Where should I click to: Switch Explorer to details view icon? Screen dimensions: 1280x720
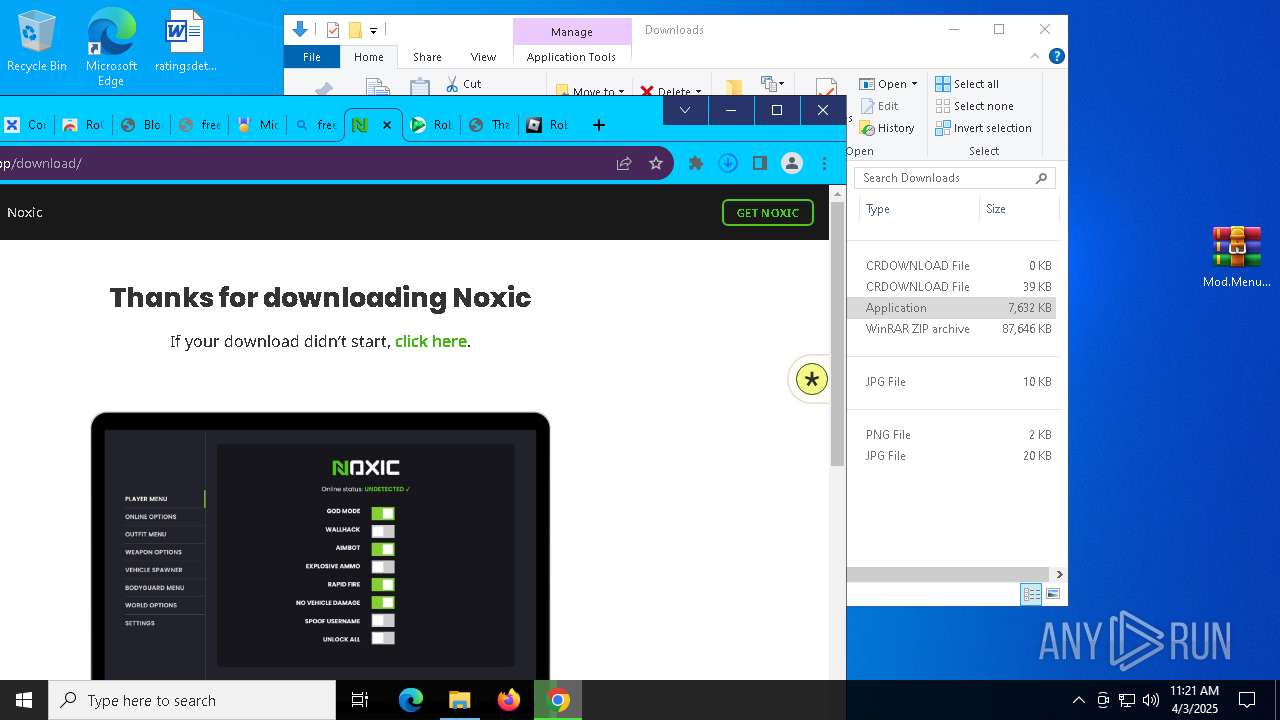pyautogui.click(x=1032, y=594)
